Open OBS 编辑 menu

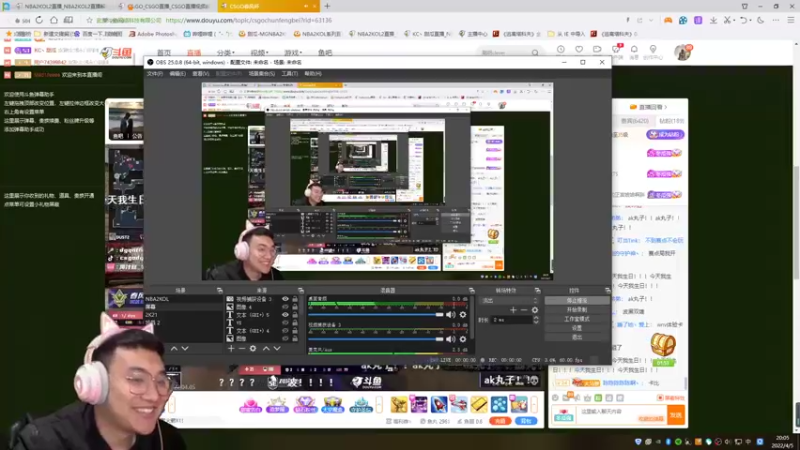pos(178,74)
